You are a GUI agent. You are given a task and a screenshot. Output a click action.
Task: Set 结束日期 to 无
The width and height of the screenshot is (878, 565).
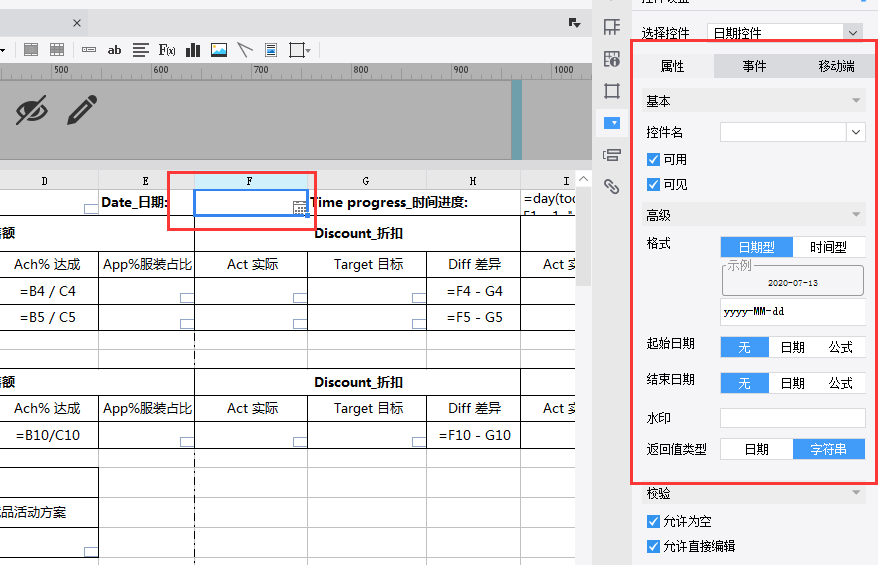(x=744, y=383)
